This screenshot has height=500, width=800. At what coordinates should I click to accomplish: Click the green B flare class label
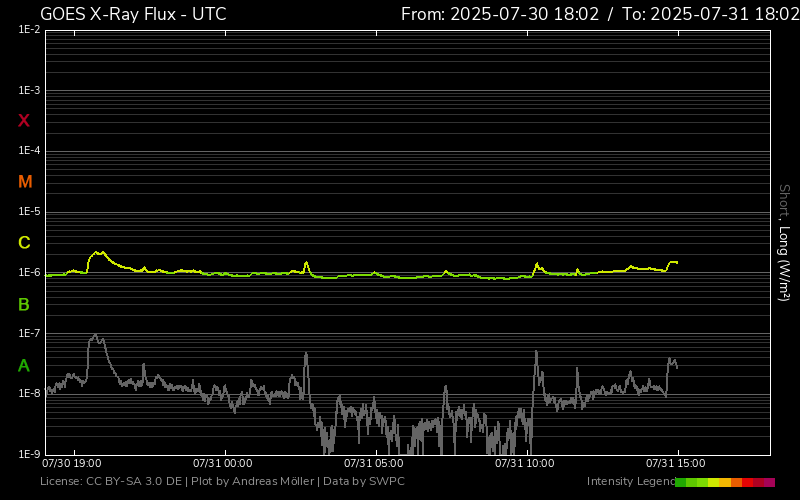[24, 304]
